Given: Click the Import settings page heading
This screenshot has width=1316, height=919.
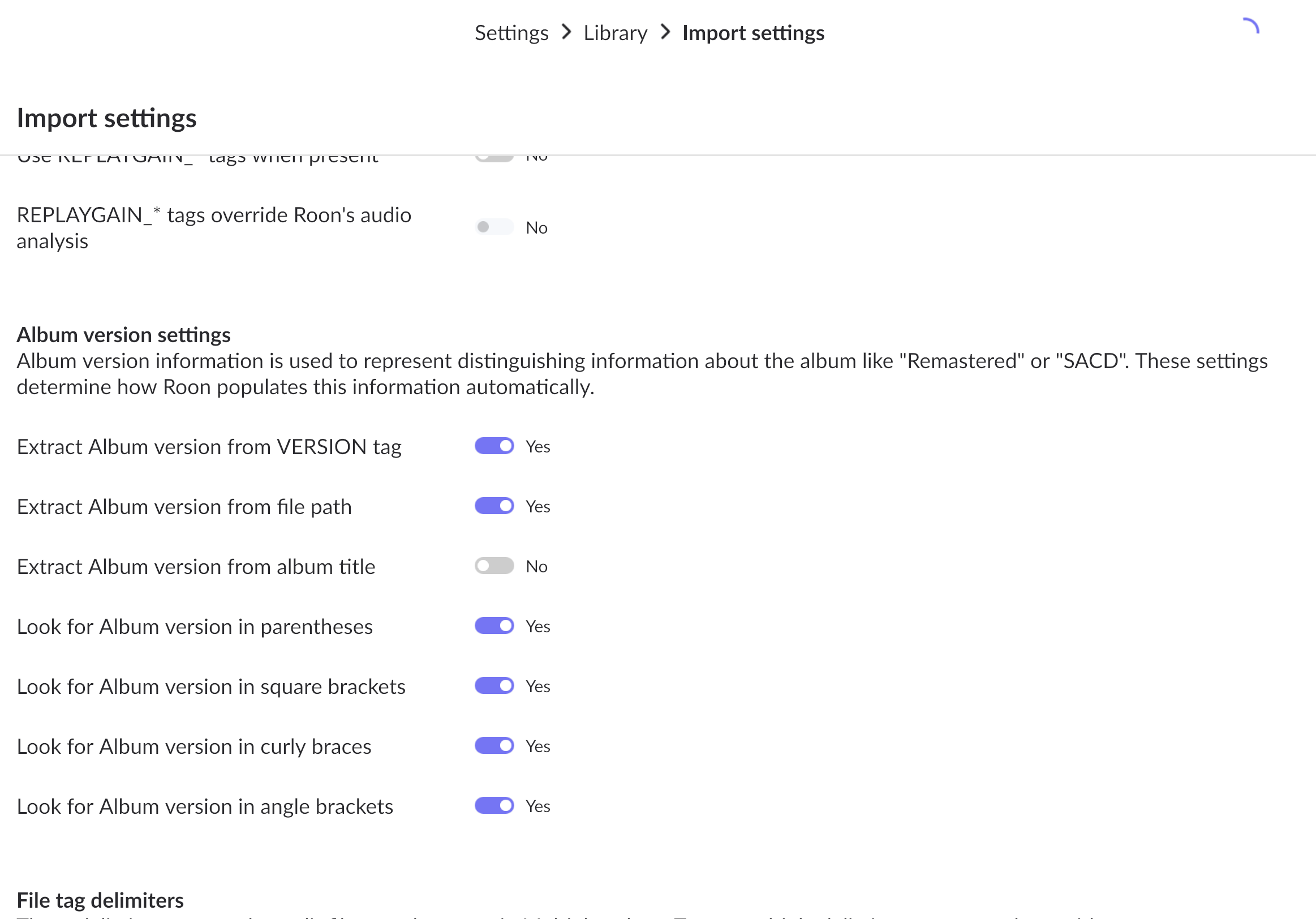Looking at the screenshot, I should coord(106,118).
